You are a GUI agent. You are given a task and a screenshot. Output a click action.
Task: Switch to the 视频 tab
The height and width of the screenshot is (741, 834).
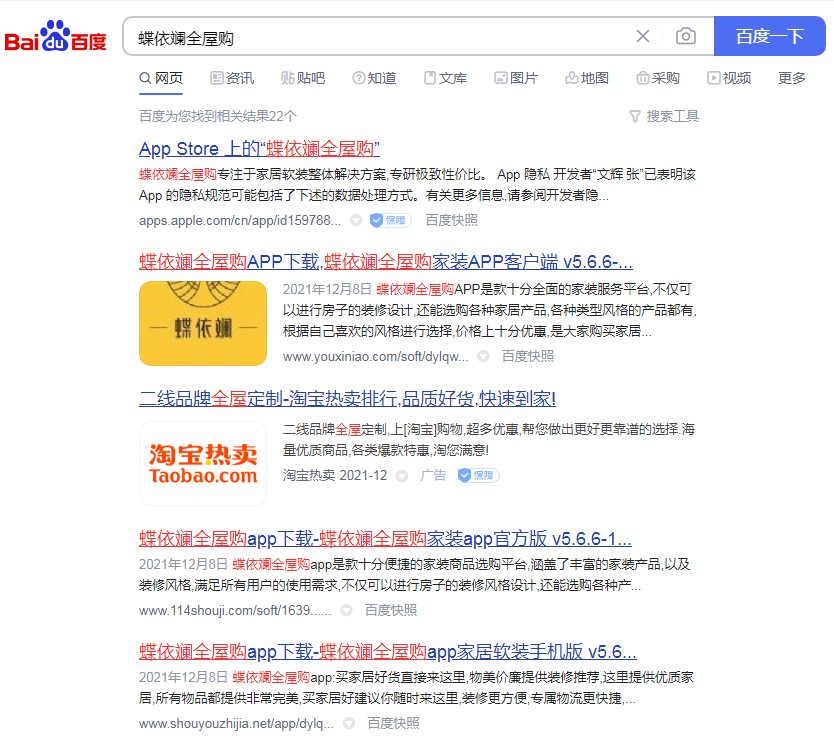(x=729, y=78)
